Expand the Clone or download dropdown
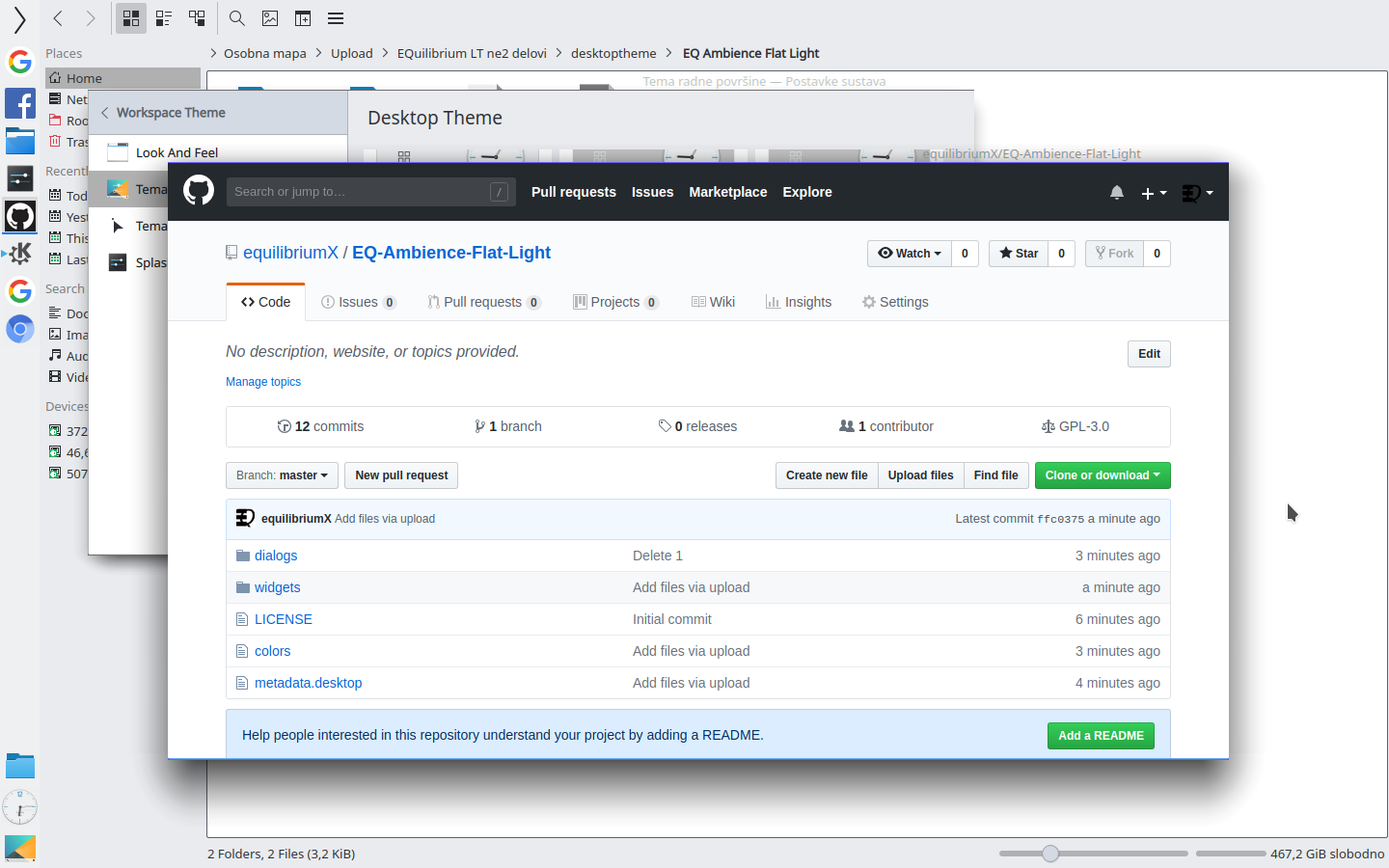 (1103, 475)
